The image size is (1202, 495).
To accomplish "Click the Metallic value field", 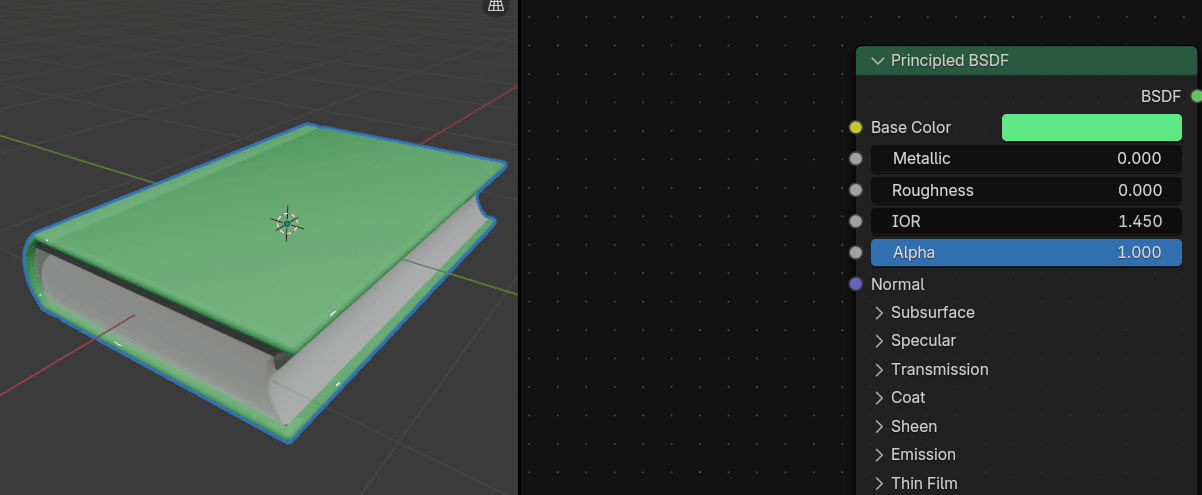I will (1026, 159).
